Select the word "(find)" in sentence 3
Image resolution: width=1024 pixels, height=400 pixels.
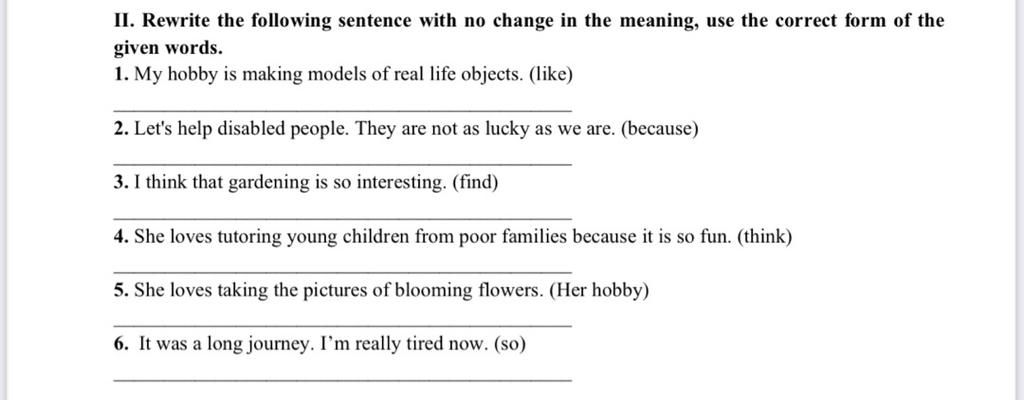(475, 182)
